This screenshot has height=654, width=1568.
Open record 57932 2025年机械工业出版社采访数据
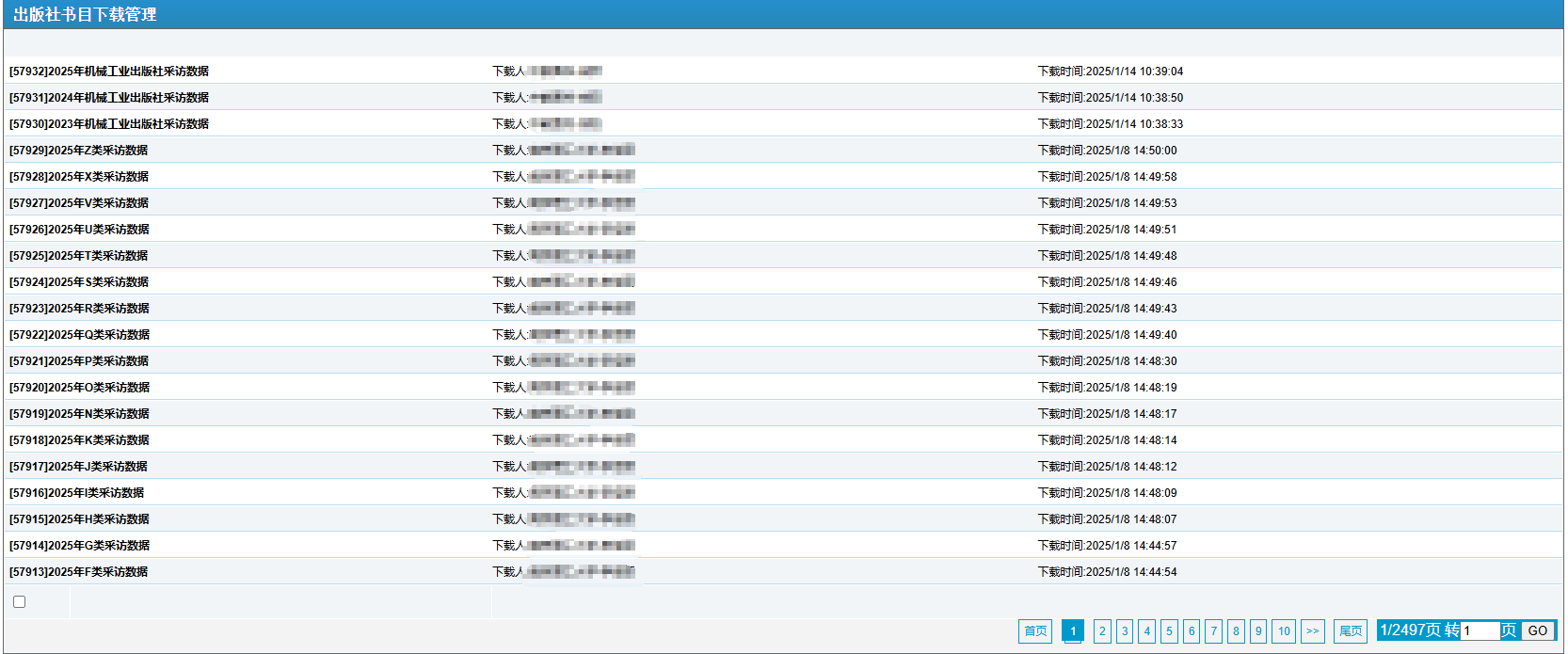pyautogui.click(x=109, y=72)
